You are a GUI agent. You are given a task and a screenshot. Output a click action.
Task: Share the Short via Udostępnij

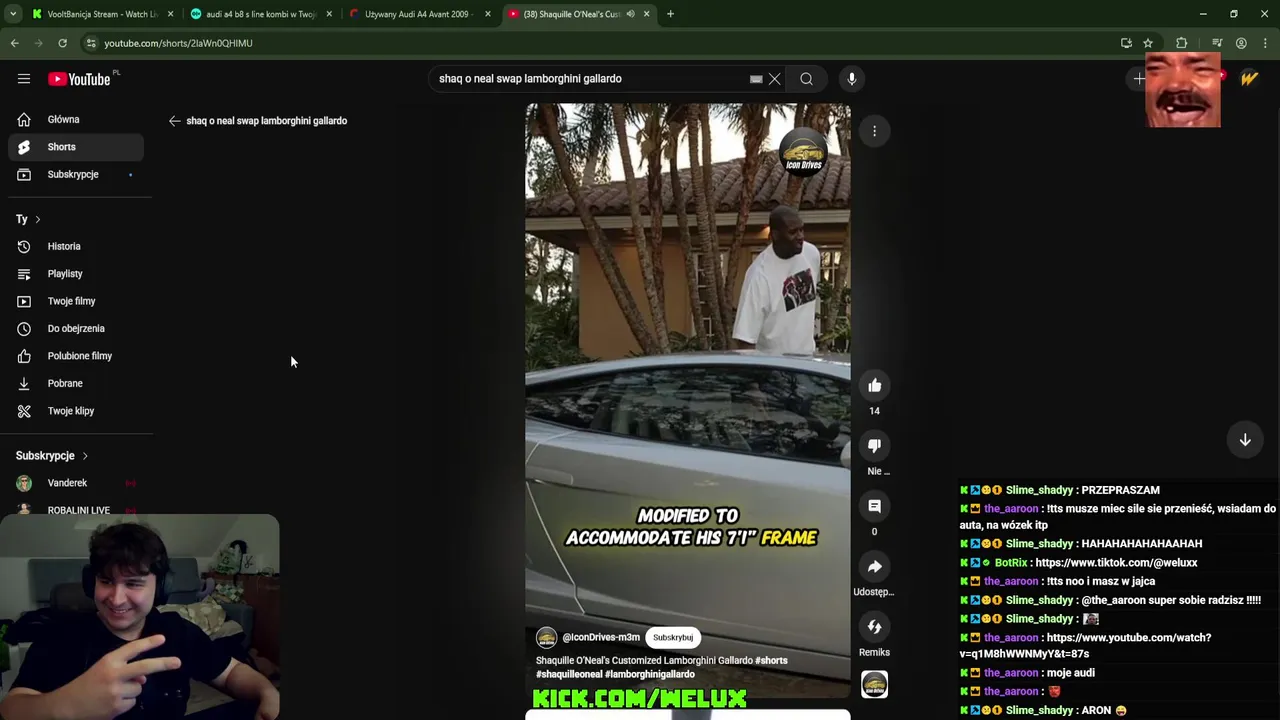tap(874, 567)
